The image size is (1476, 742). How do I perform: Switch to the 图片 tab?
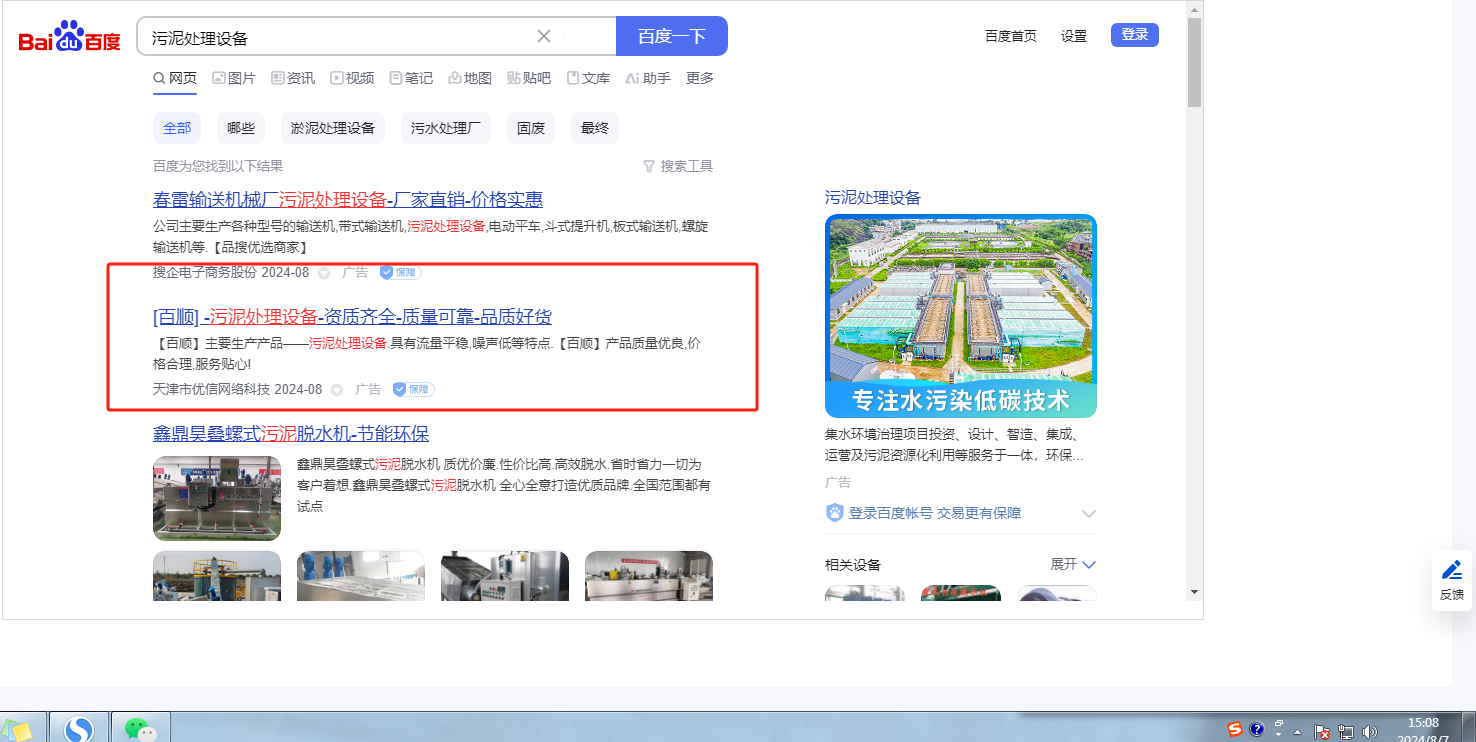(234, 78)
